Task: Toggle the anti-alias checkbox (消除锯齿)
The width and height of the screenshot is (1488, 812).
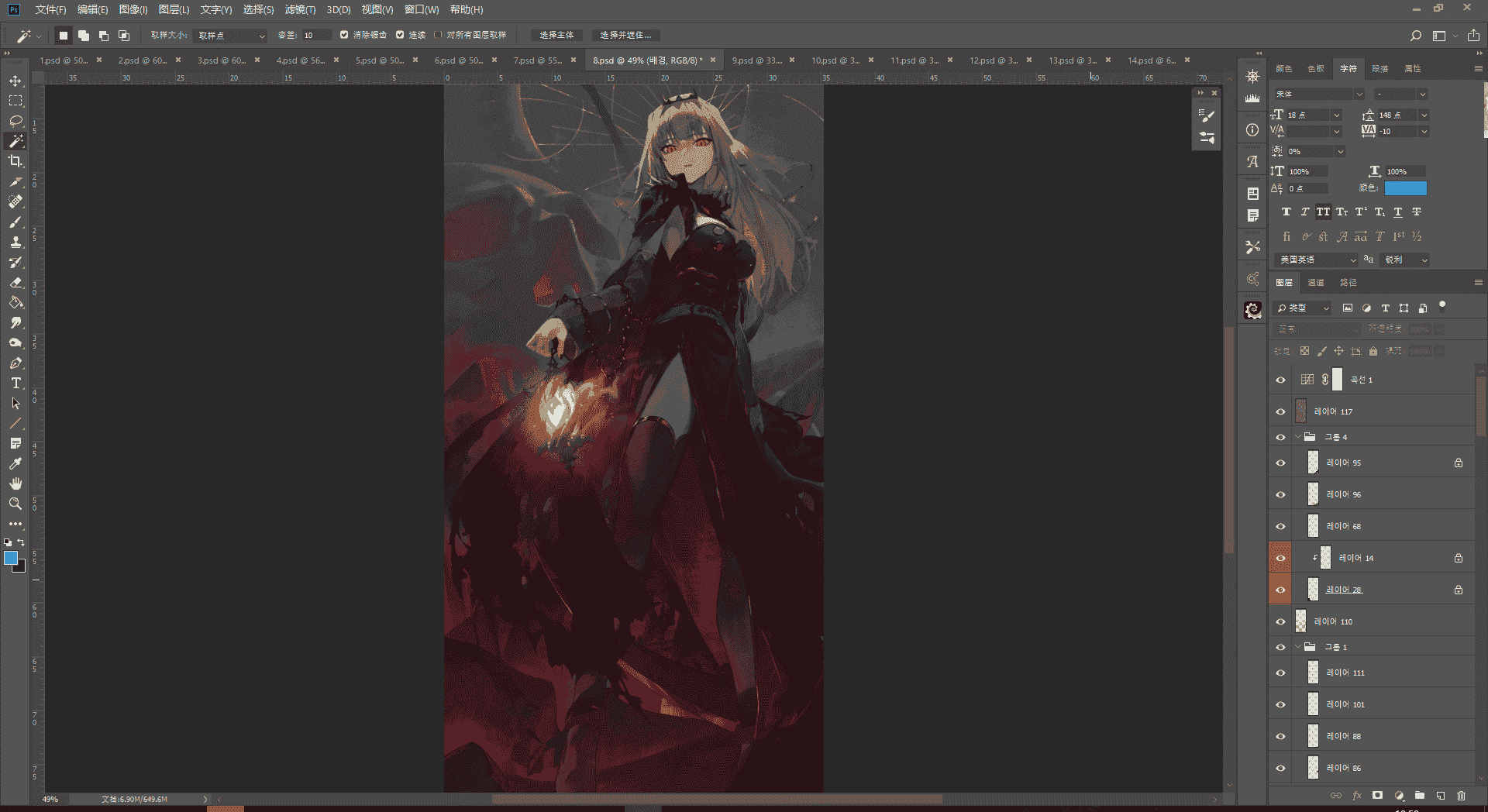Action: (x=344, y=35)
